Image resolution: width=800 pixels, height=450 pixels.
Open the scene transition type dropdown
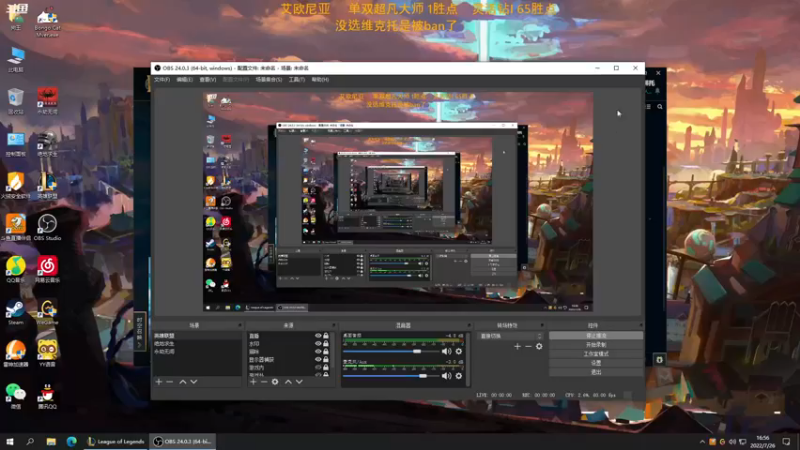[510, 336]
